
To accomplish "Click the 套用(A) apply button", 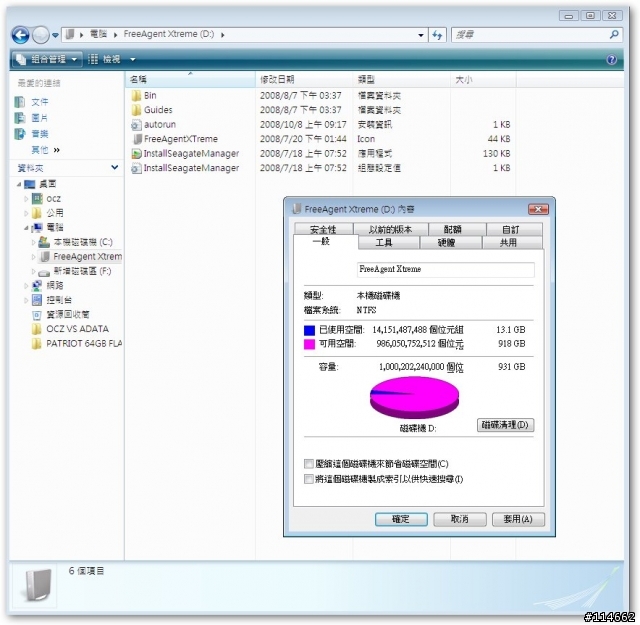I will pos(518,519).
